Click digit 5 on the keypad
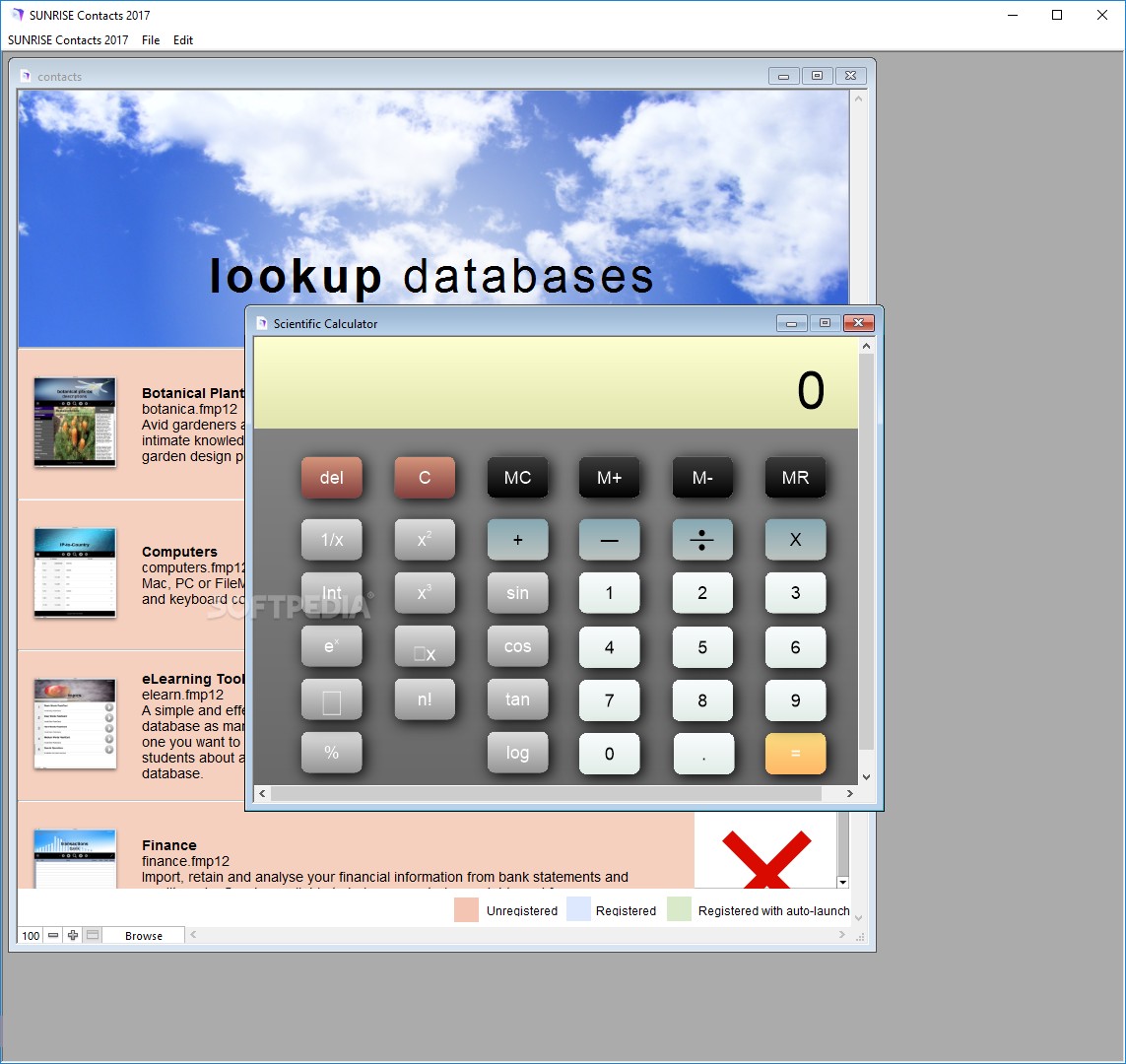Viewport: 1126px width, 1064px height. click(x=702, y=647)
